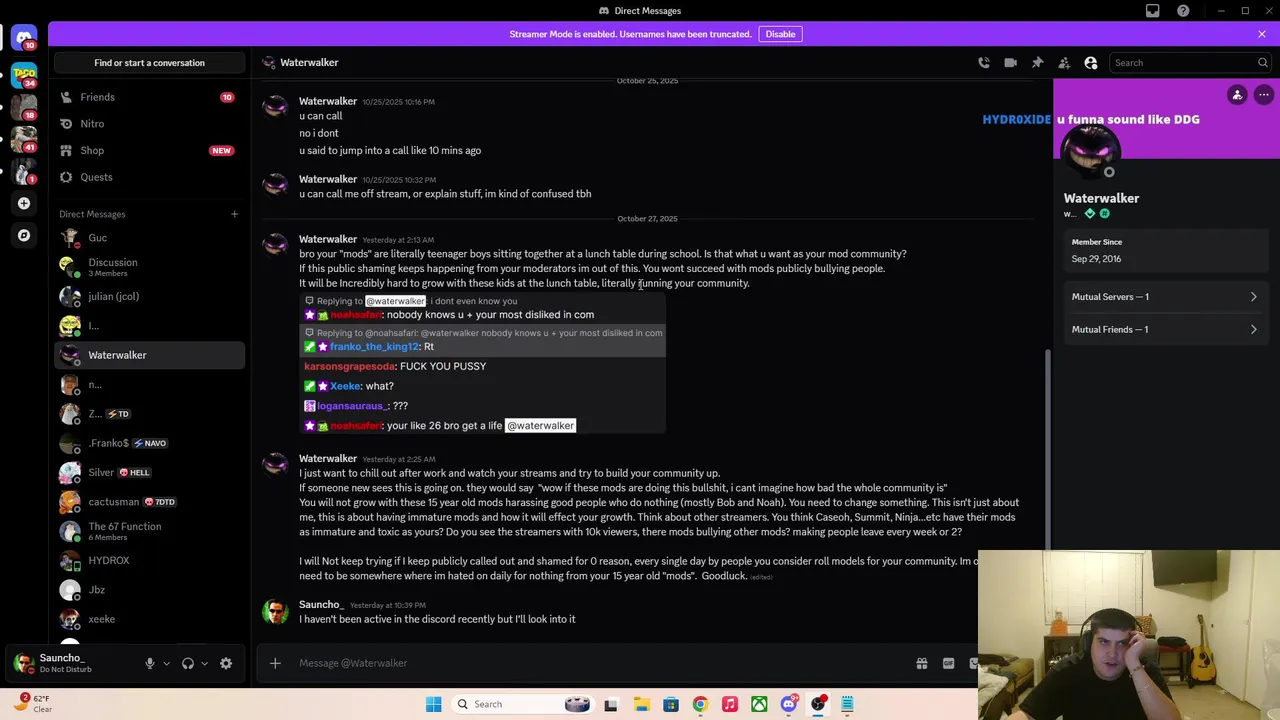Image resolution: width=1280 pixels, height=720 pixels.
Task: Disable Streamer Mode from the banner
Action: pos(780,34)
